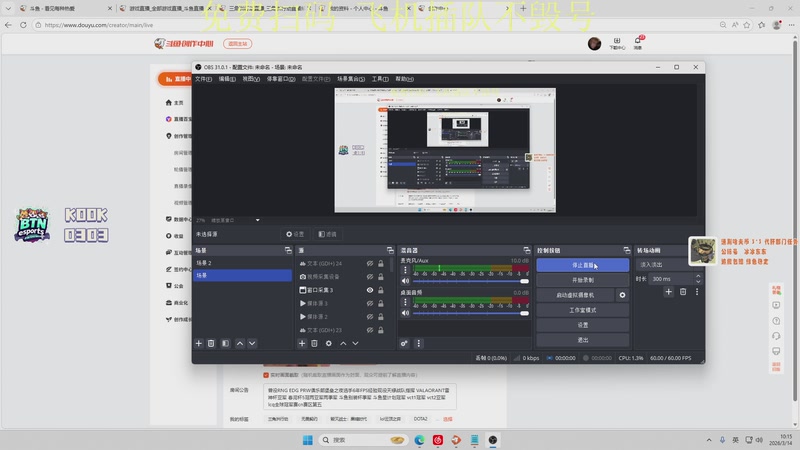Viewport: 800px width, 450px height.
Task: Show 媒体源 2 source
Action: tap(370, 316)
